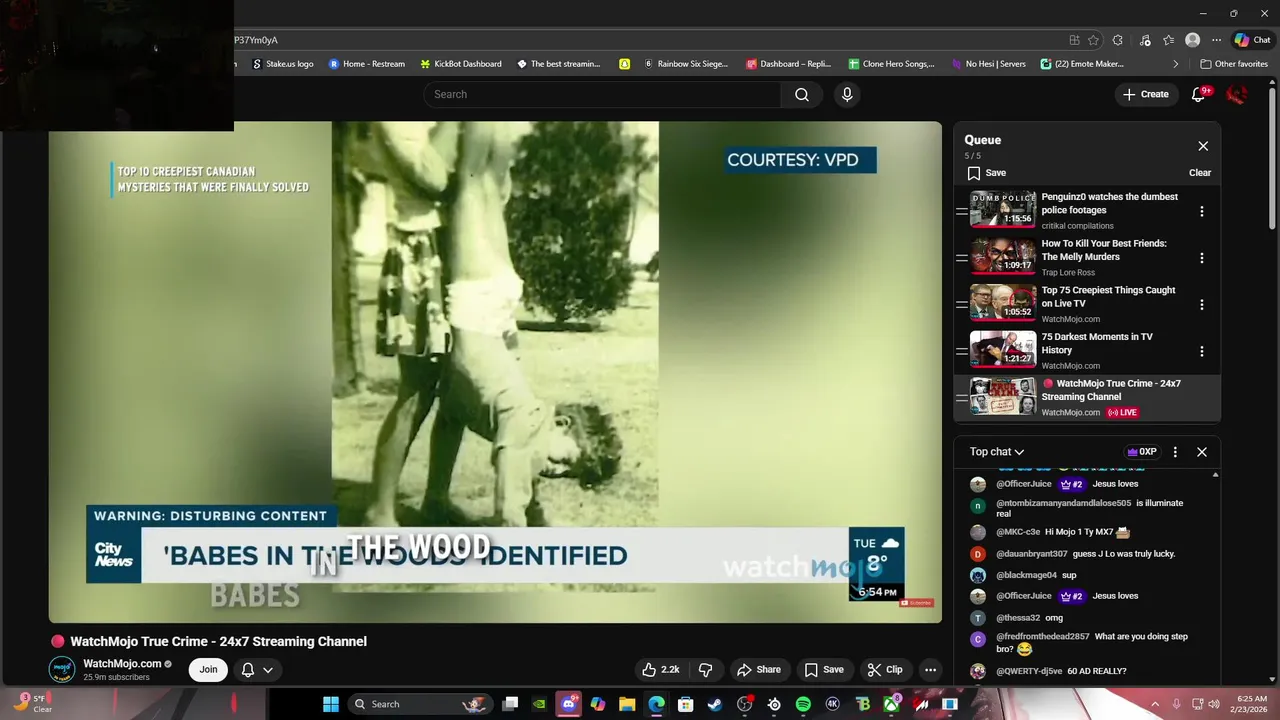
Task: Open Rainbow Six Siege bookmark
Action: pos(686,64)
